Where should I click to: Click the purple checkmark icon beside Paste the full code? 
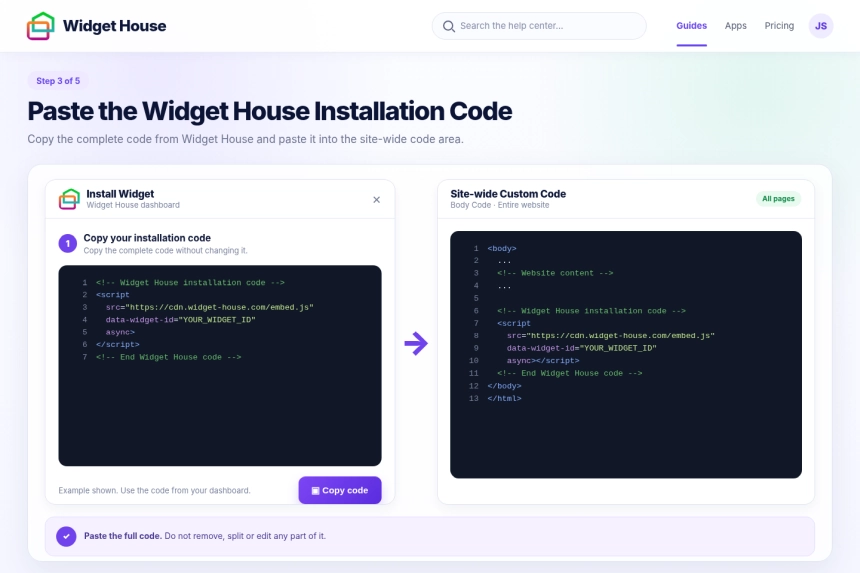66,536
